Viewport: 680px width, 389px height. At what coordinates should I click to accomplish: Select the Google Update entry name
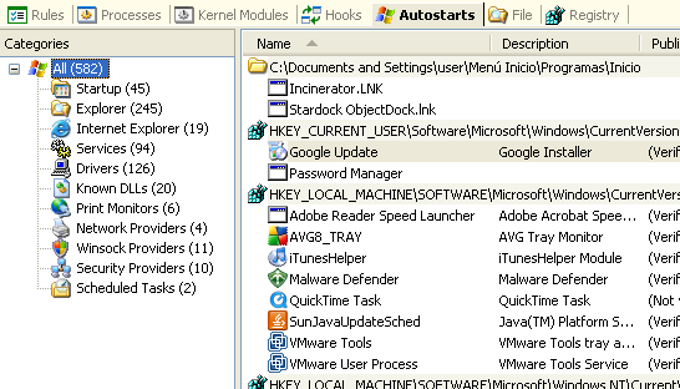pyautogui.click(x=333, y=152)
